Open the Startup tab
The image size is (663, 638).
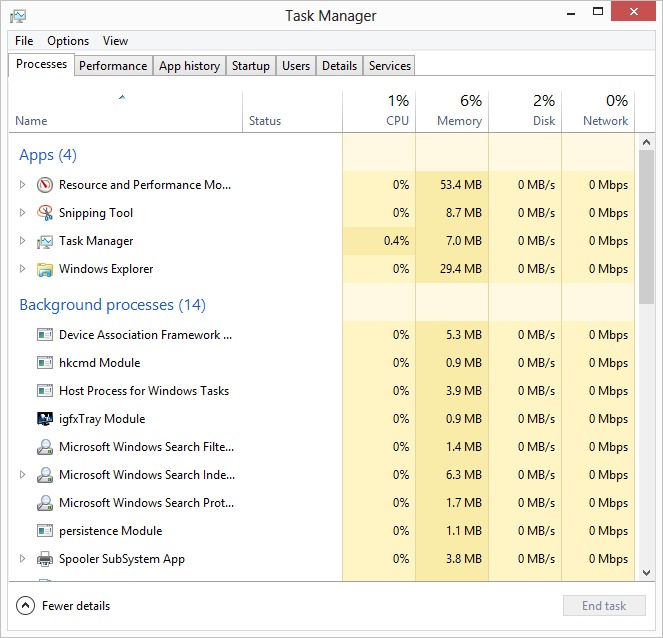250,66
